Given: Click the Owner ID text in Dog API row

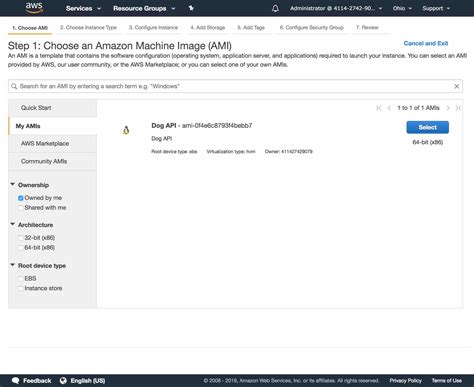Looking at the screenshot, I should coord(289,152).
